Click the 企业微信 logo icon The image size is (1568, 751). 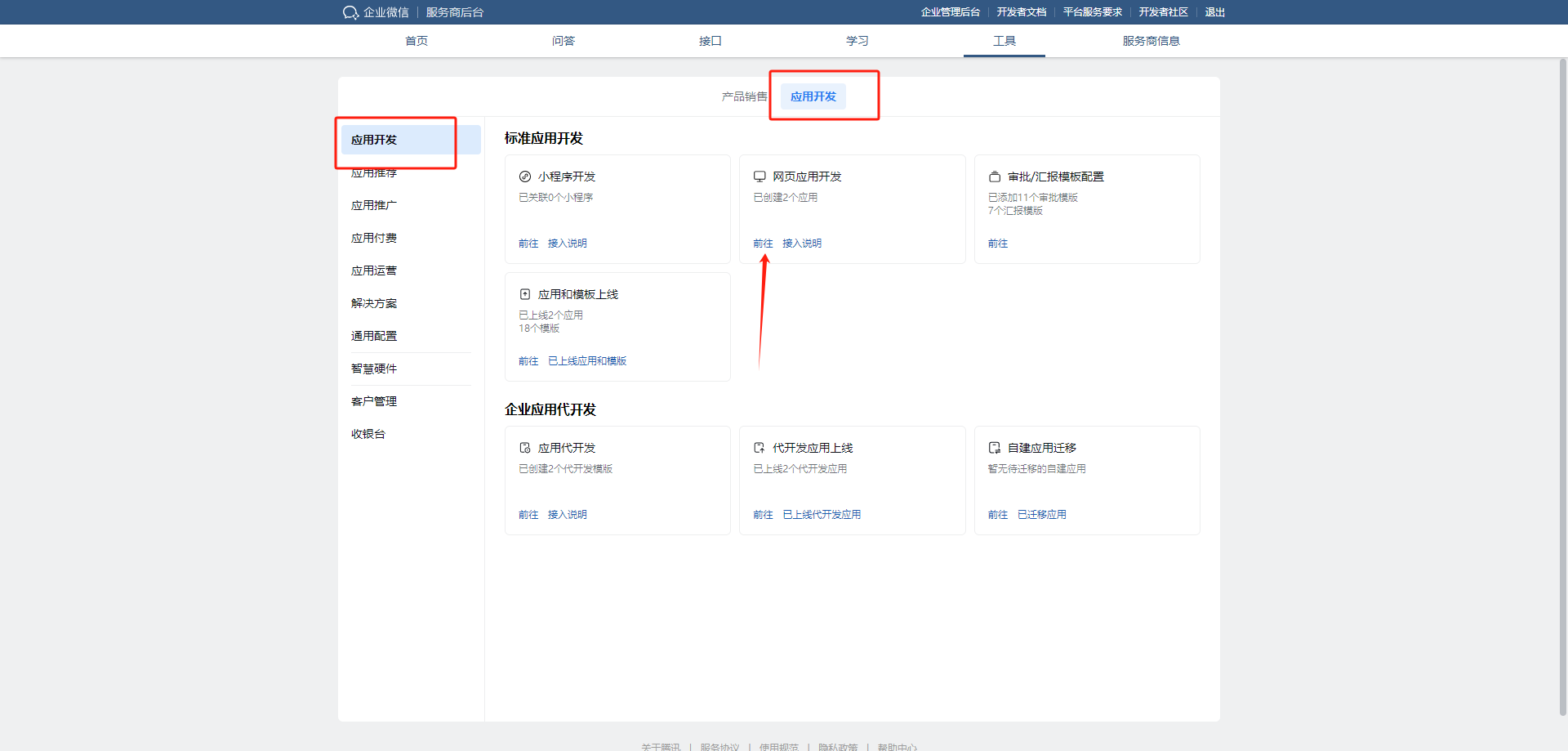pyautogui.click(x=350, y=12)
